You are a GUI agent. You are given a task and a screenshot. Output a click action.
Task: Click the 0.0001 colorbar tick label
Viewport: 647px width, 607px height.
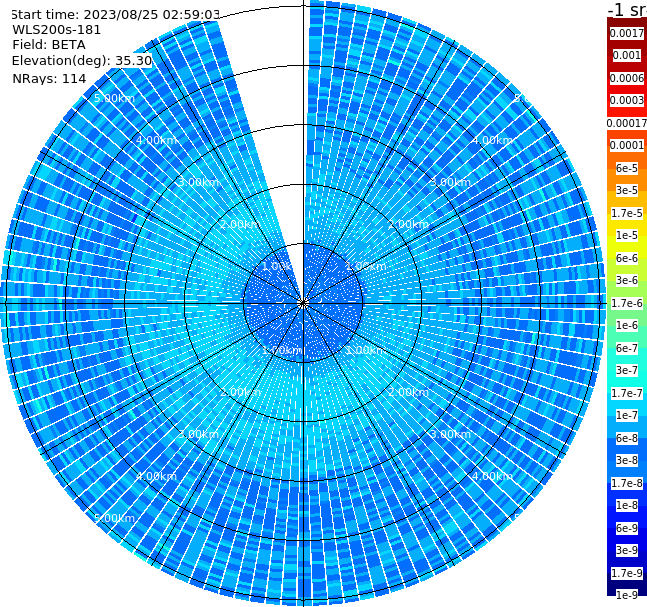pyautogui.click(x=627, y=145)
